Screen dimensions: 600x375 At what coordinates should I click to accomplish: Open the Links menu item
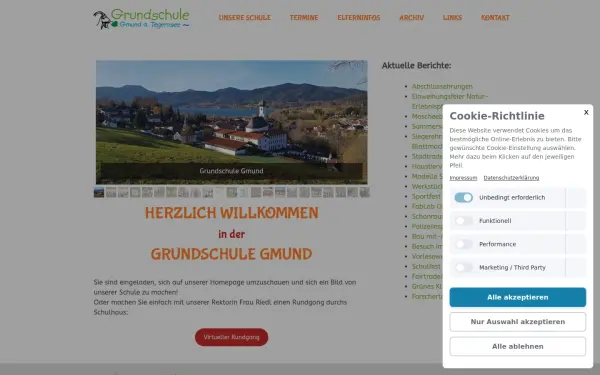point(452,18)
